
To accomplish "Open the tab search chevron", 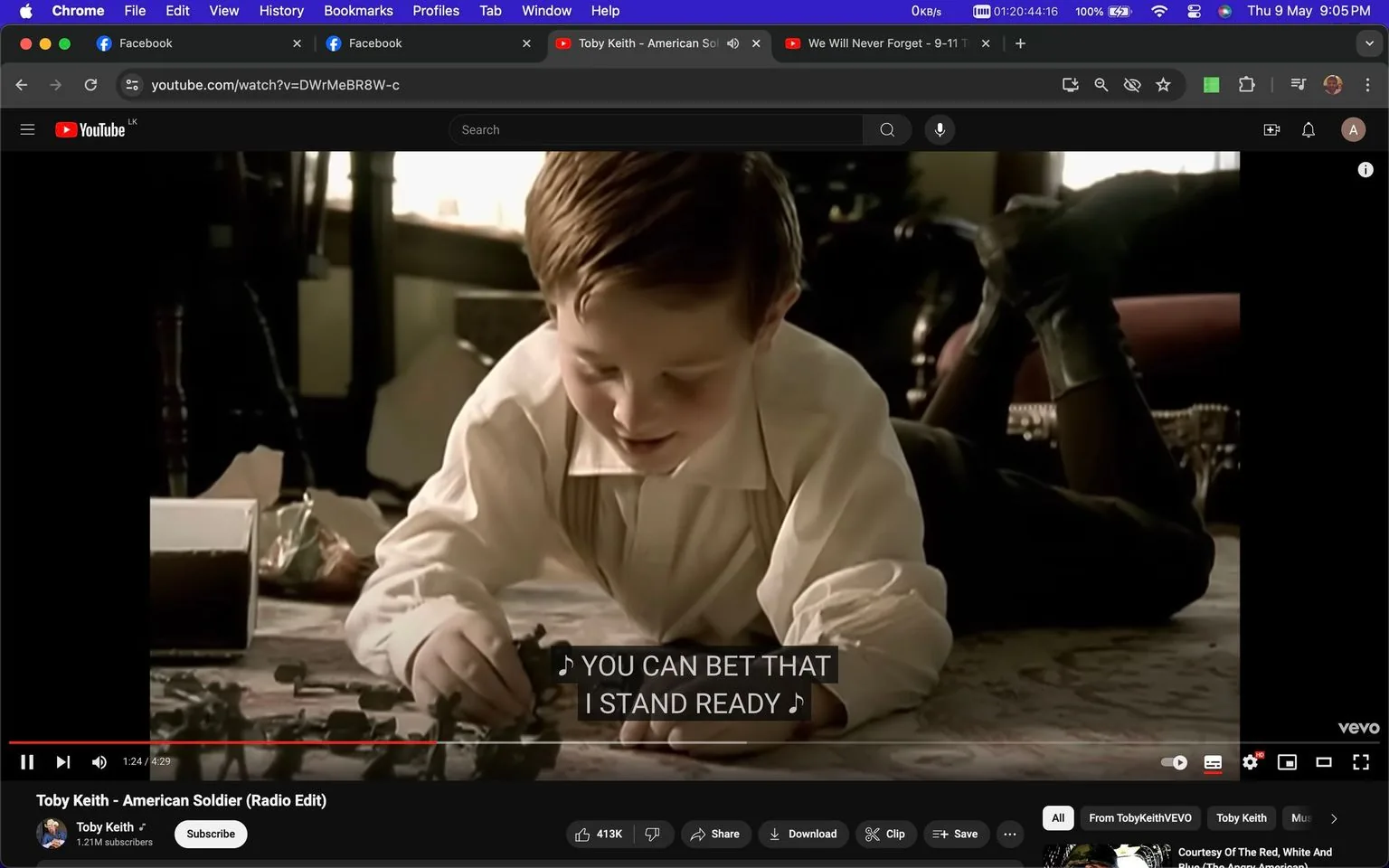I will [1371, 42].
